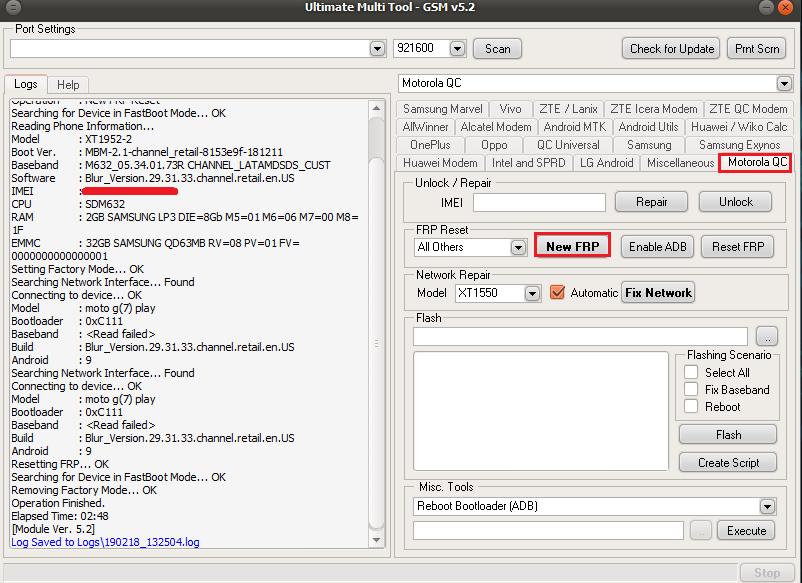This screenshot has width=802, height=583.
Task: Open the ZTE Icera Modem tab
Action: click(654, 109)
